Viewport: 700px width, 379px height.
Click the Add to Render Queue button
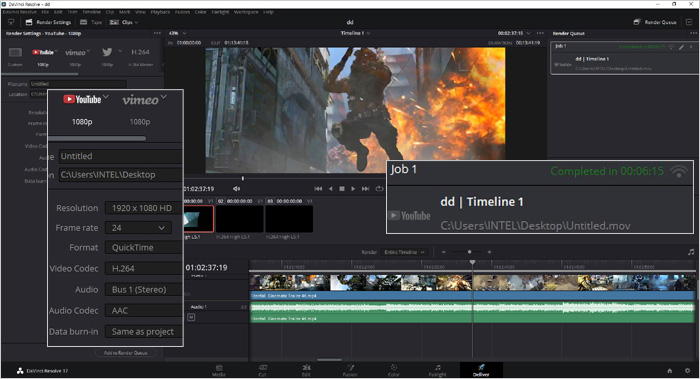[126, 353]
